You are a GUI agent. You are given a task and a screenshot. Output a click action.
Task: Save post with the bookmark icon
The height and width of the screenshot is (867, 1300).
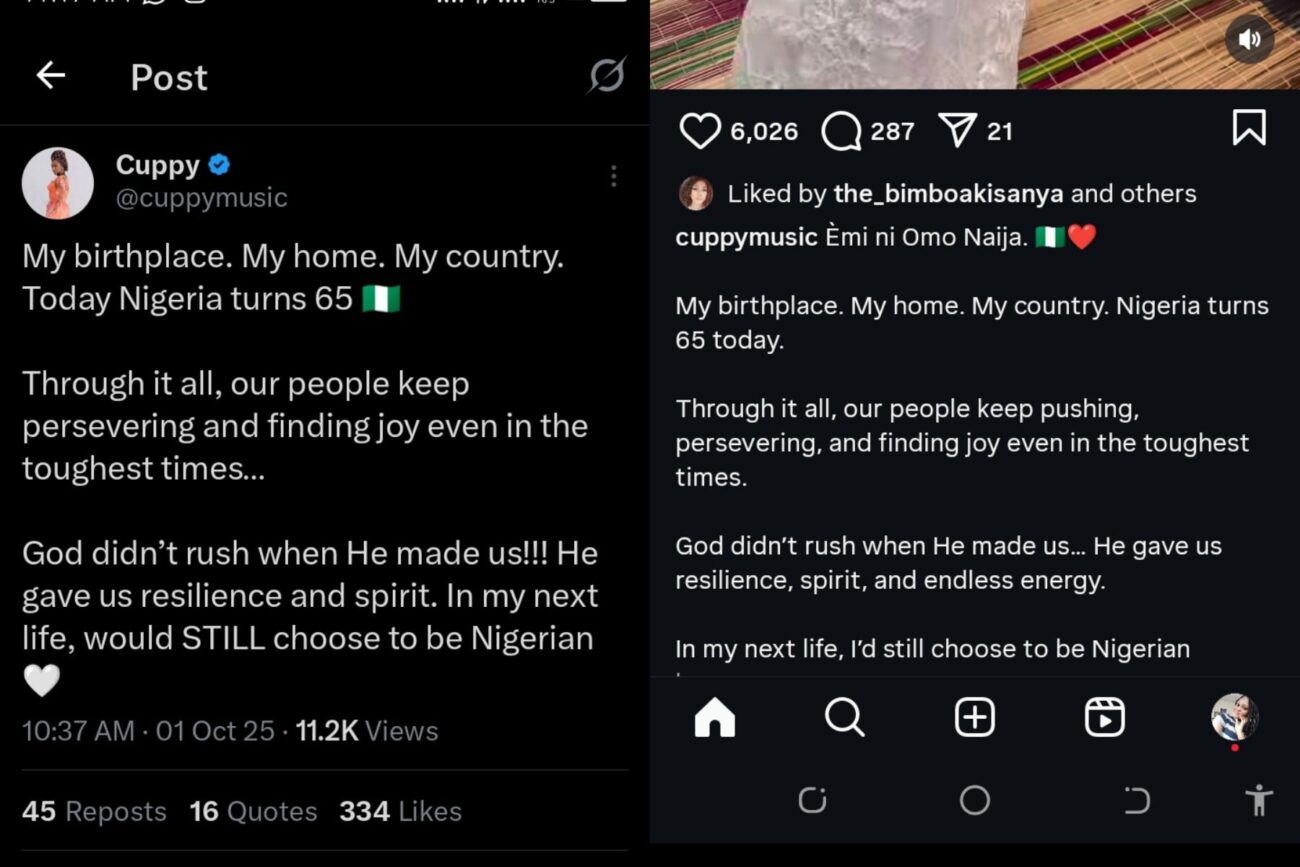click(x=1248, y=128)
